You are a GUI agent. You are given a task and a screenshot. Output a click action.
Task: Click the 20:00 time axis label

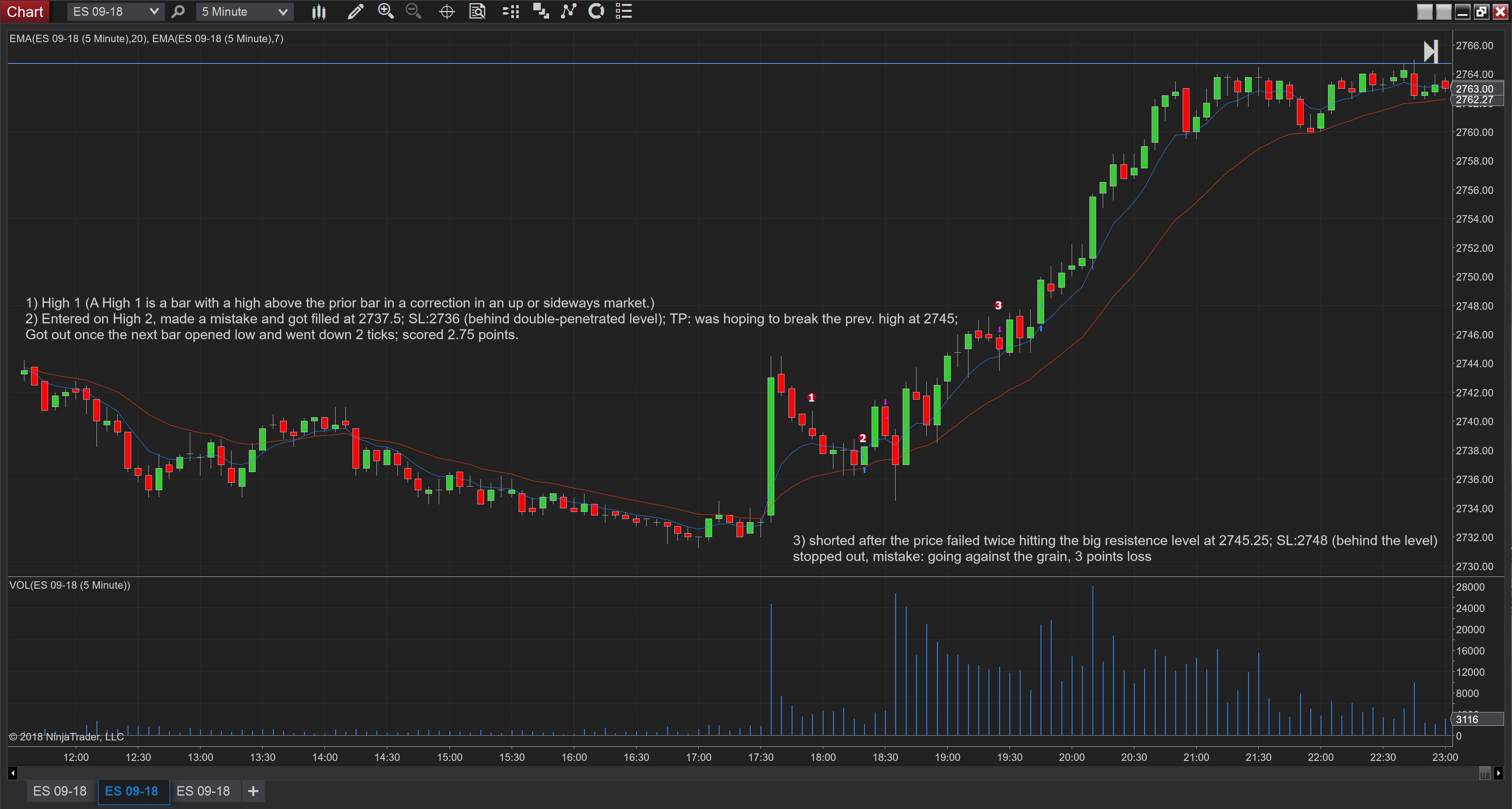tap(1072, 757)
